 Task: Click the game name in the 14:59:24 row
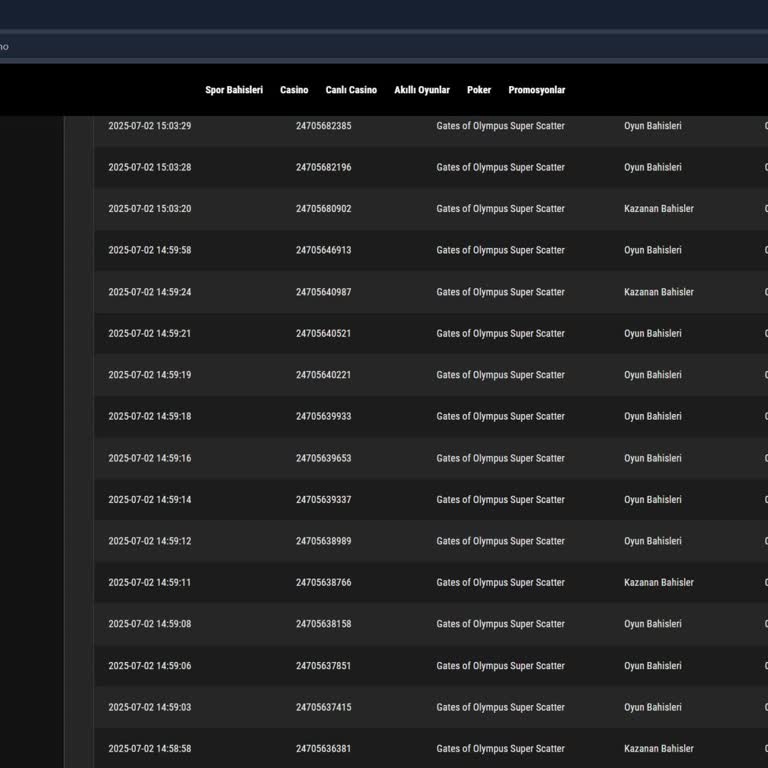pos(500,292)
